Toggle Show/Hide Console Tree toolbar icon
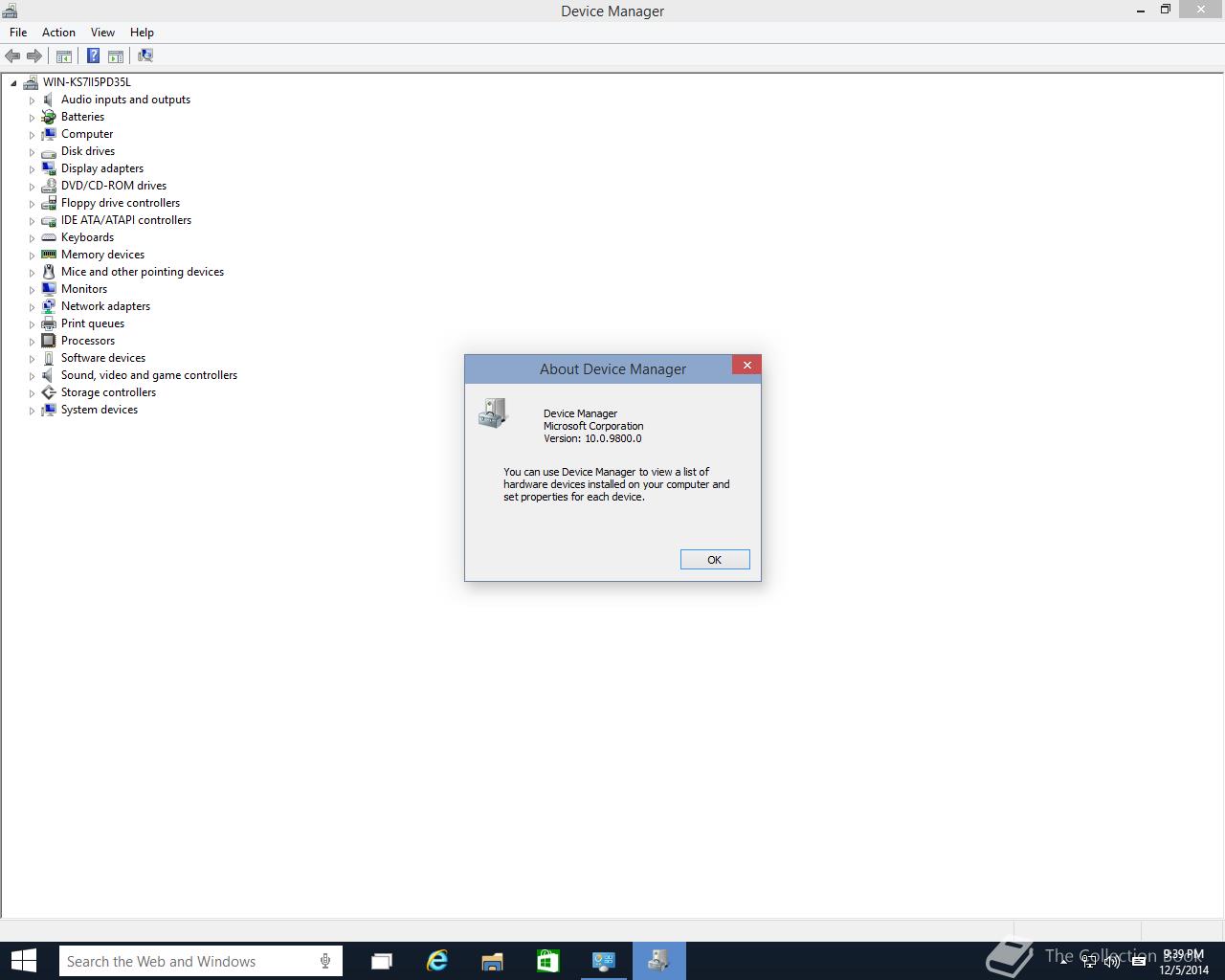This screenshot has width=1225, height=980. tap(64, 56)
